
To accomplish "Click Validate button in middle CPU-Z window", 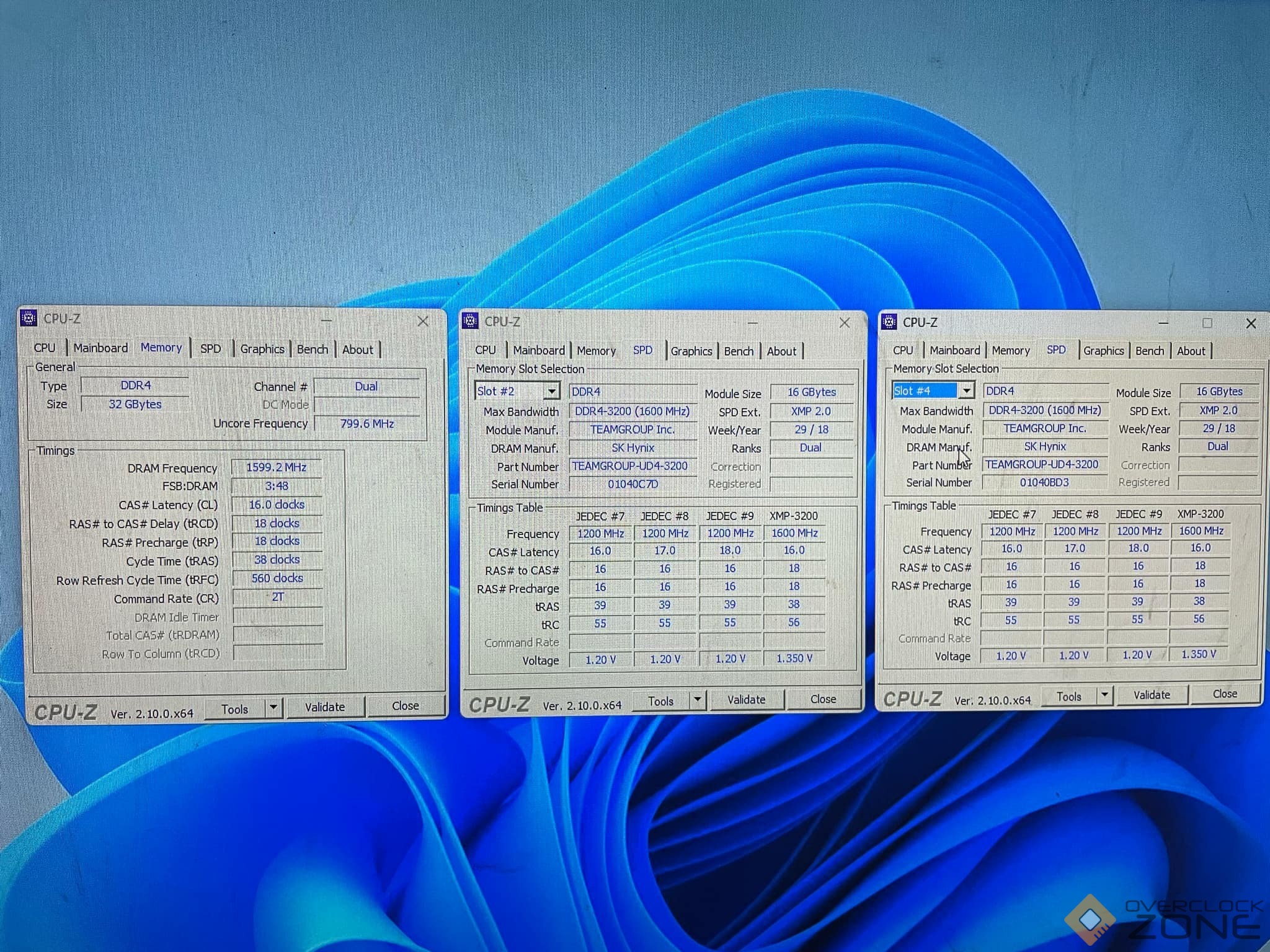I will pos(747,700).
